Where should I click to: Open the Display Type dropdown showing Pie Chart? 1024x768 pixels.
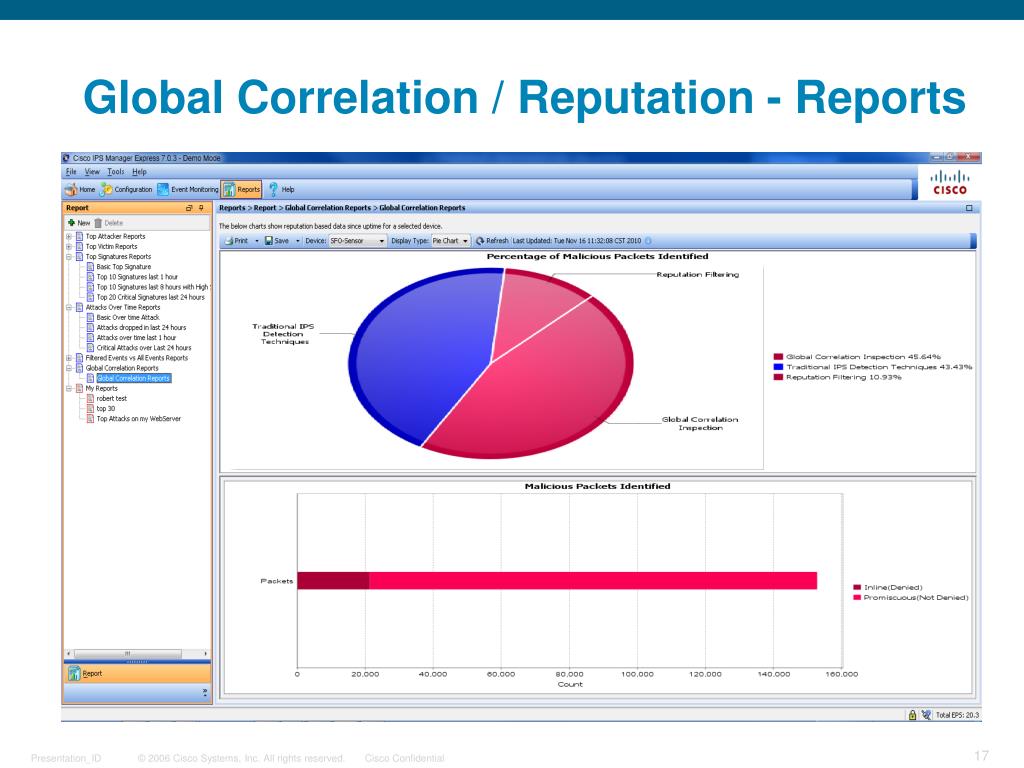(x=451, y=241)
